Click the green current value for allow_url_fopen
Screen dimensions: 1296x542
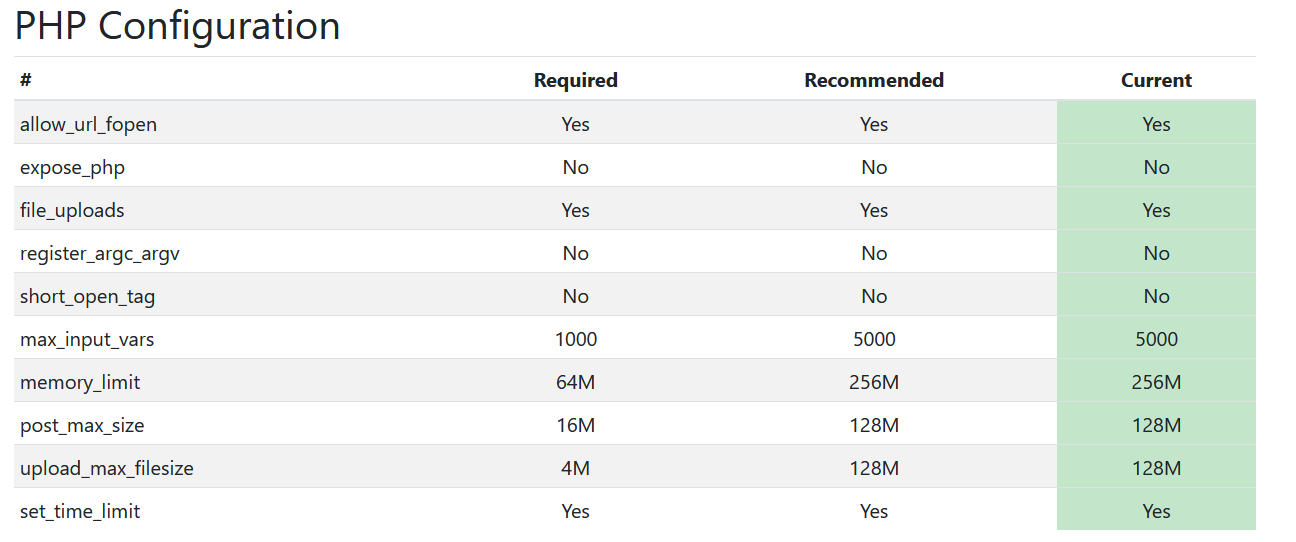tap(1156, 124)
